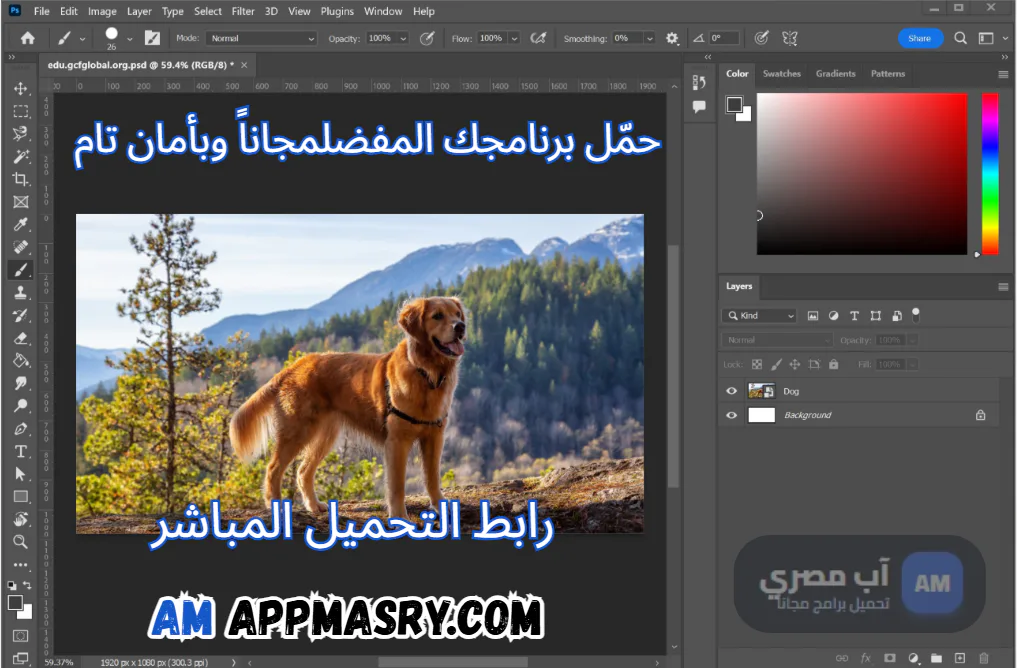Click the hue spectrum slider

click(990, 174)
